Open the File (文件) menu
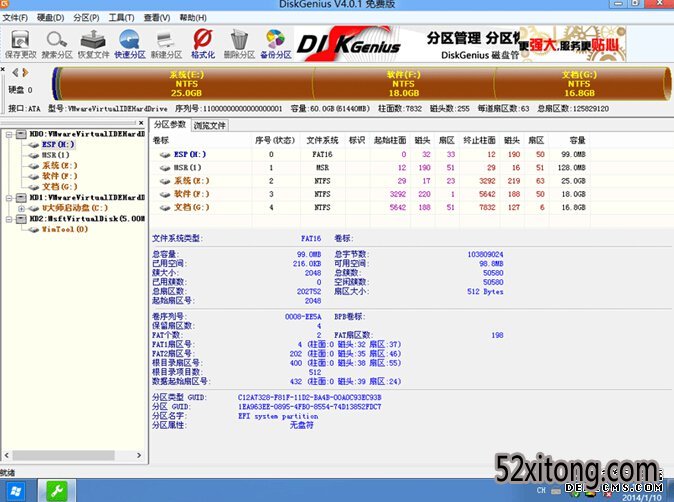The image size is (674, 502). 15,18
